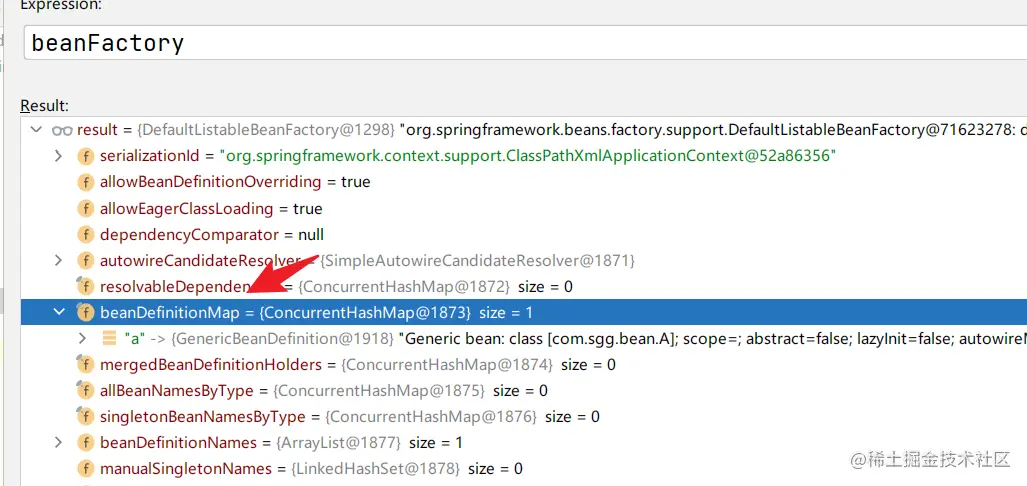Select SimpleAutowireCandidateResolver@1871 value
The width and height of the screenshot is (1027, 486).
point(477,261)
